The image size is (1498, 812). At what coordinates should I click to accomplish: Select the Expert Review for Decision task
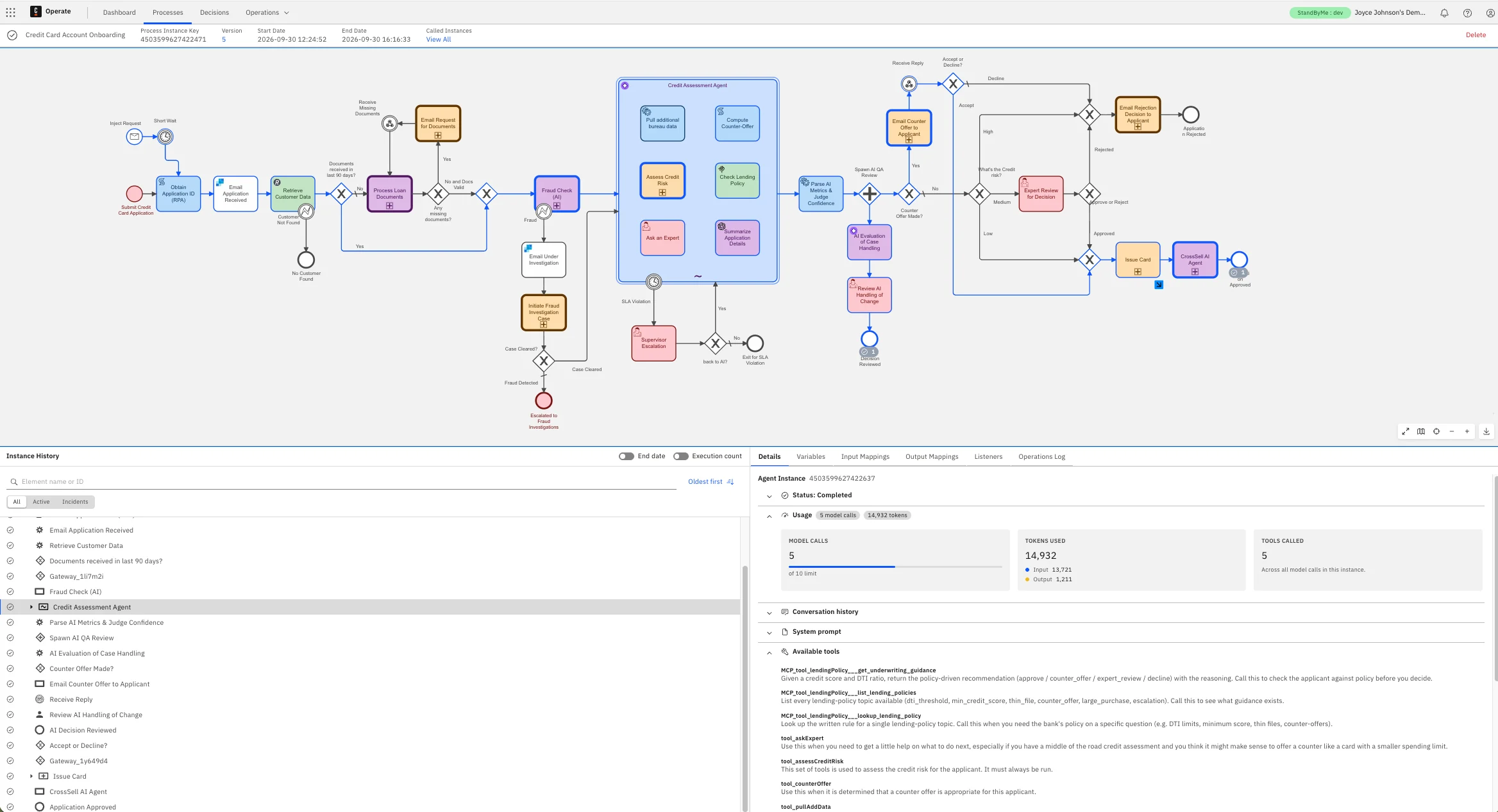pyautogui.click(x=1041, y=194)
